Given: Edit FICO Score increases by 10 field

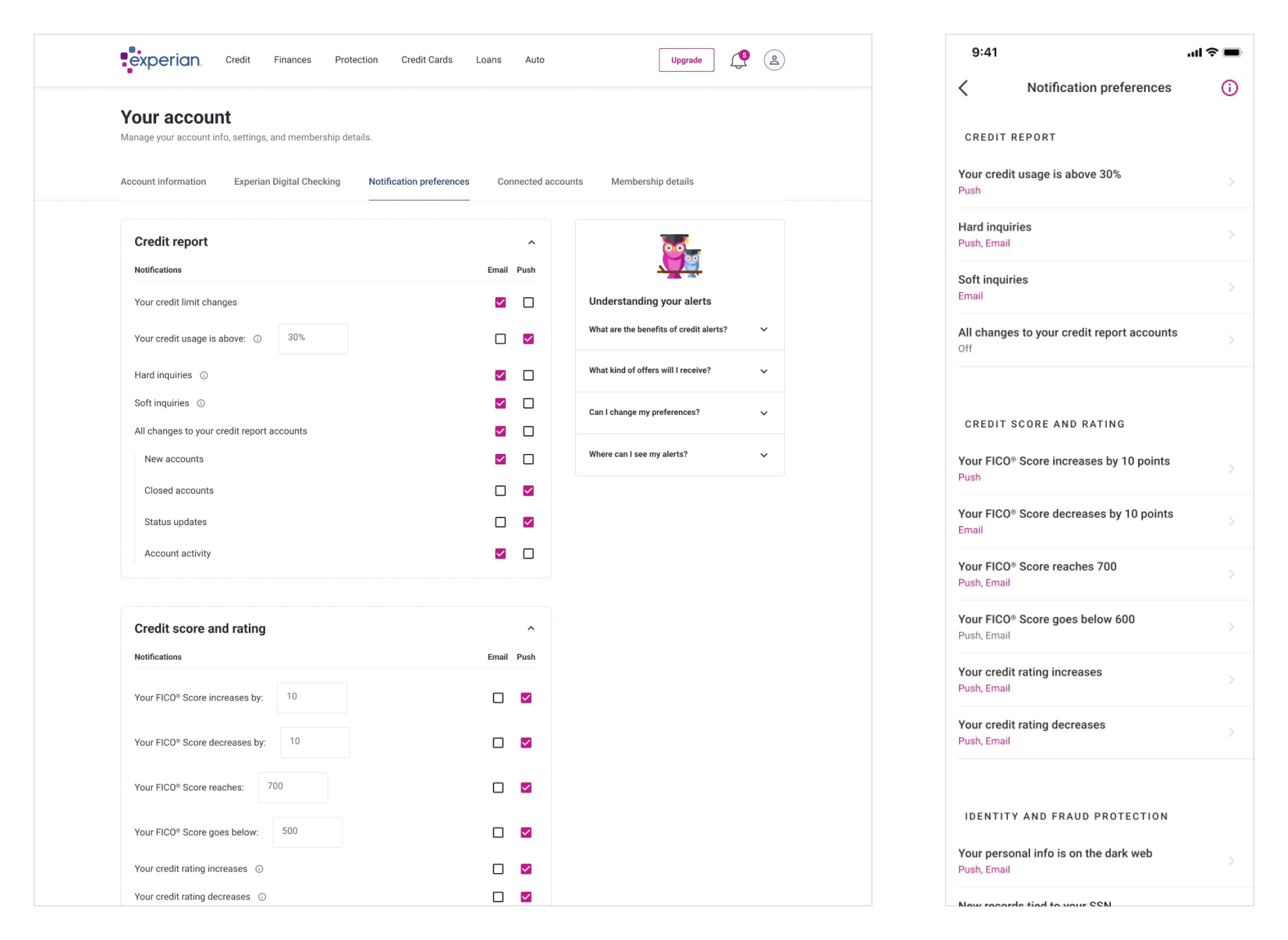Looking at the screenshot, I should coord(312,697).
